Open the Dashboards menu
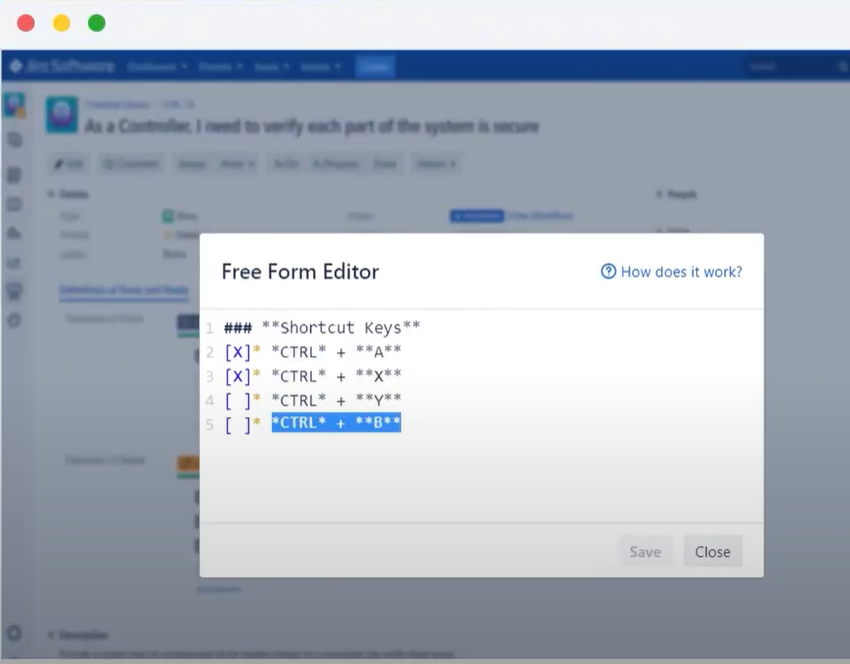 [156, 65]
